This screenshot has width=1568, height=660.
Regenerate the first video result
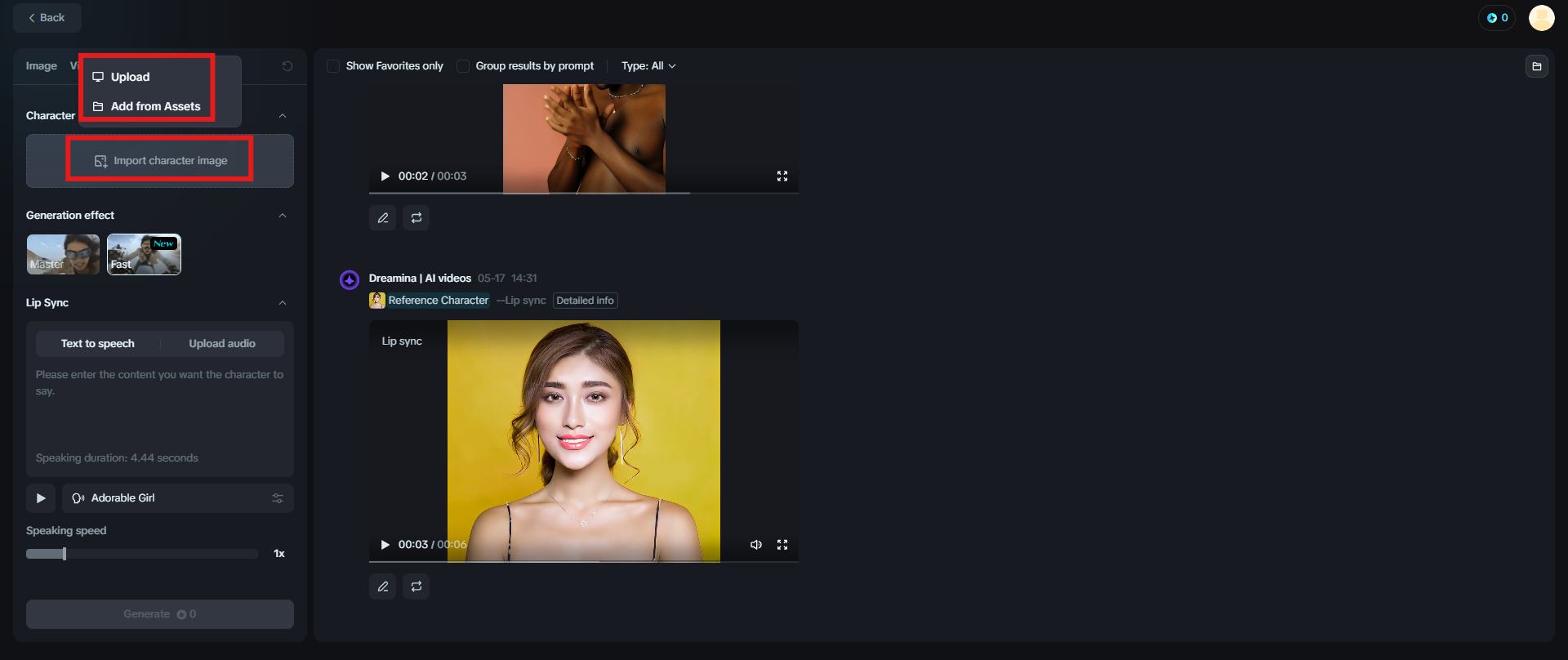point(416,218)
